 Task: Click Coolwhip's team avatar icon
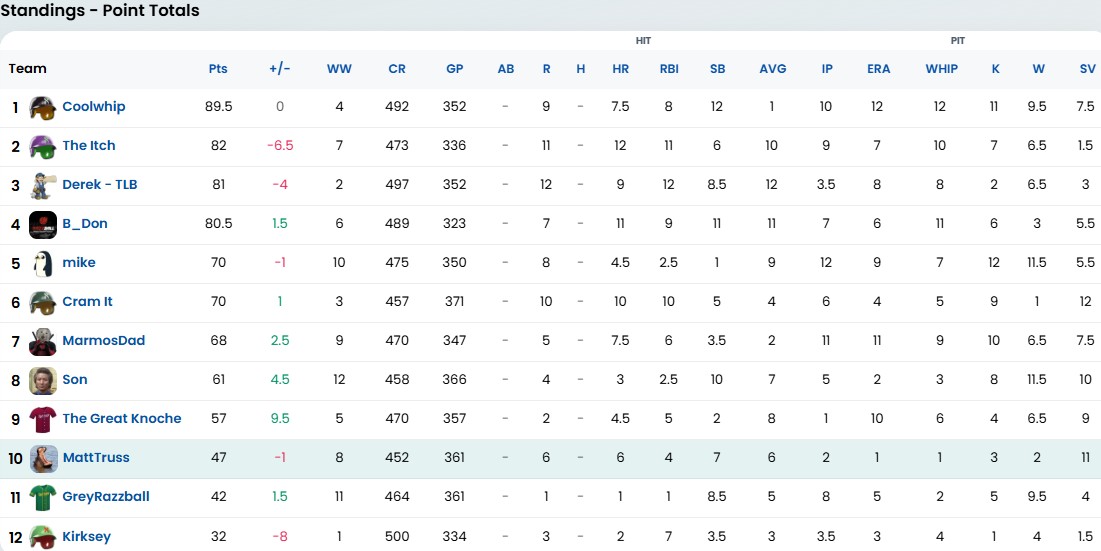coord(42,107)
